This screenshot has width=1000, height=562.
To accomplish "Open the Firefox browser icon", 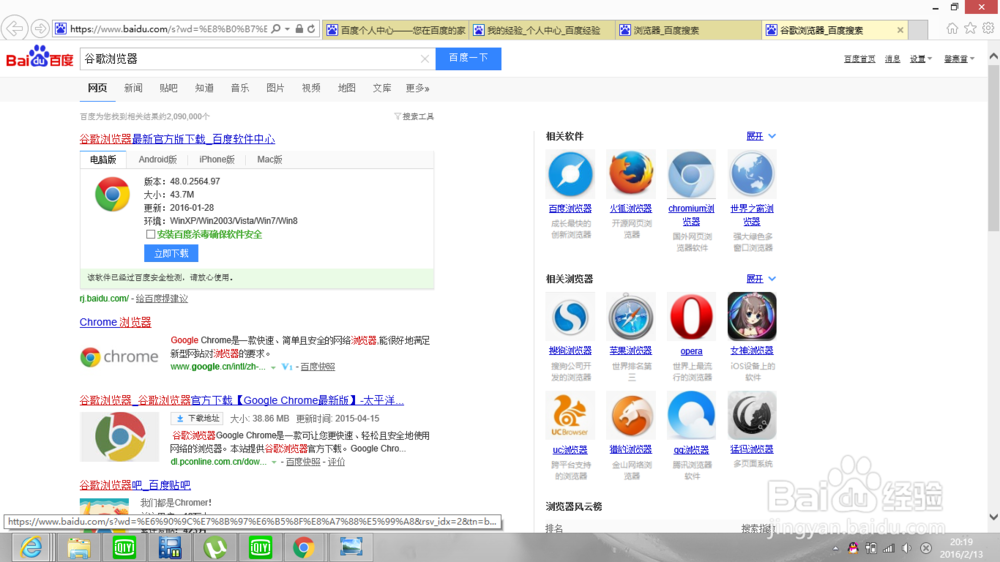I will (631, 174).
